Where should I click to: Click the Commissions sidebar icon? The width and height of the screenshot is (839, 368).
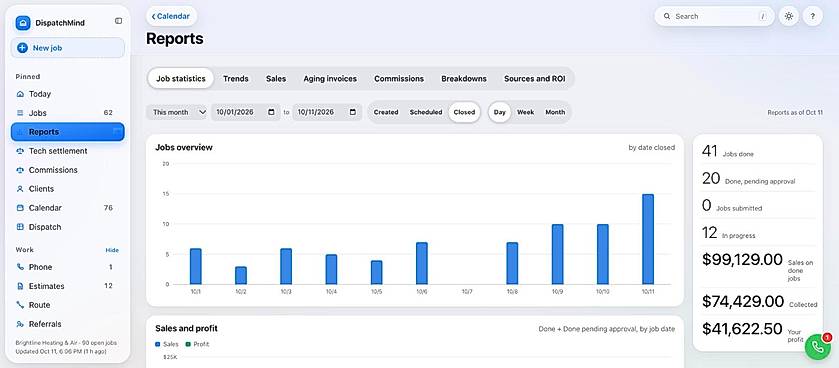[20, 170]
